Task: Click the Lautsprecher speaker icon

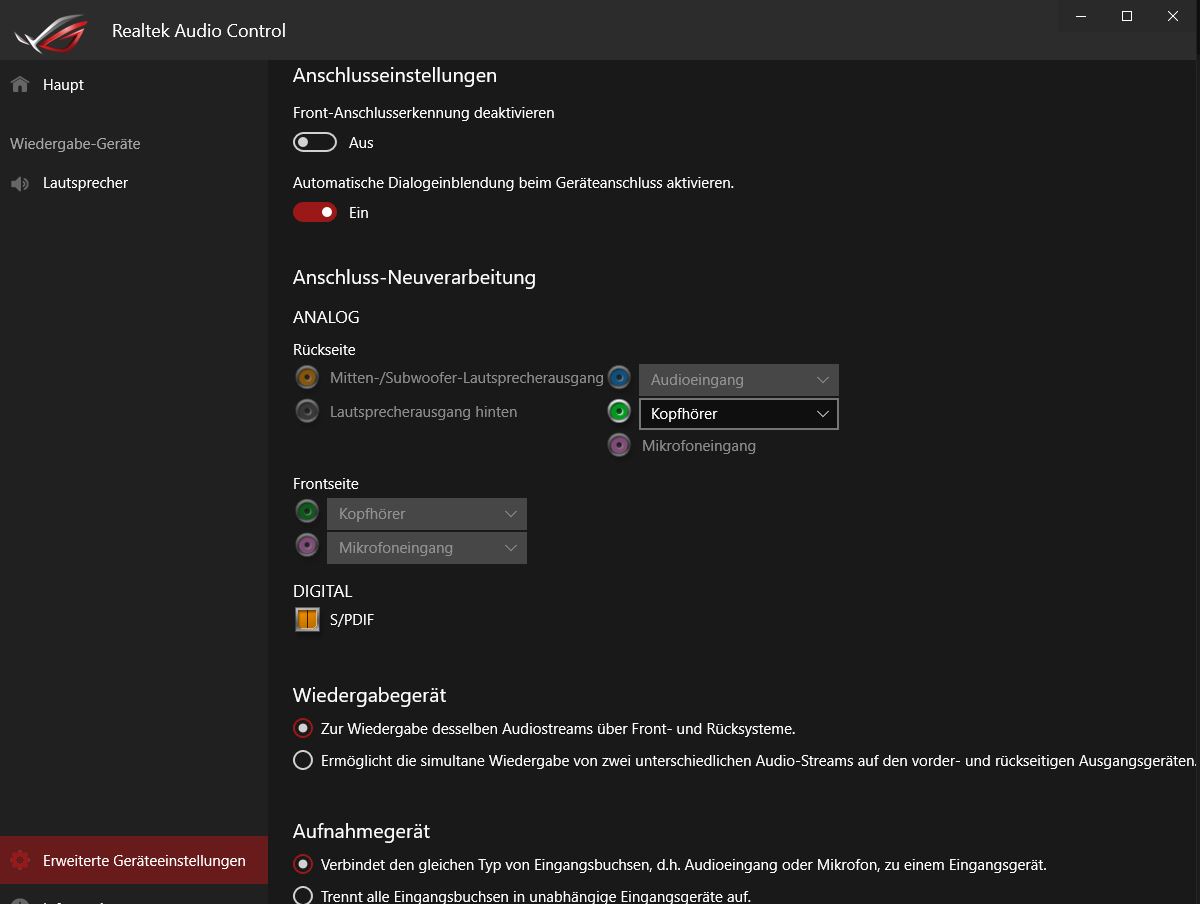Action: pos(20,184)
